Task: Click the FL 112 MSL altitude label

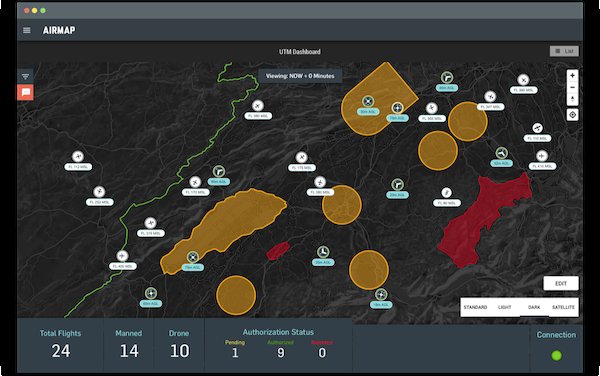Action: click(78, 167)
